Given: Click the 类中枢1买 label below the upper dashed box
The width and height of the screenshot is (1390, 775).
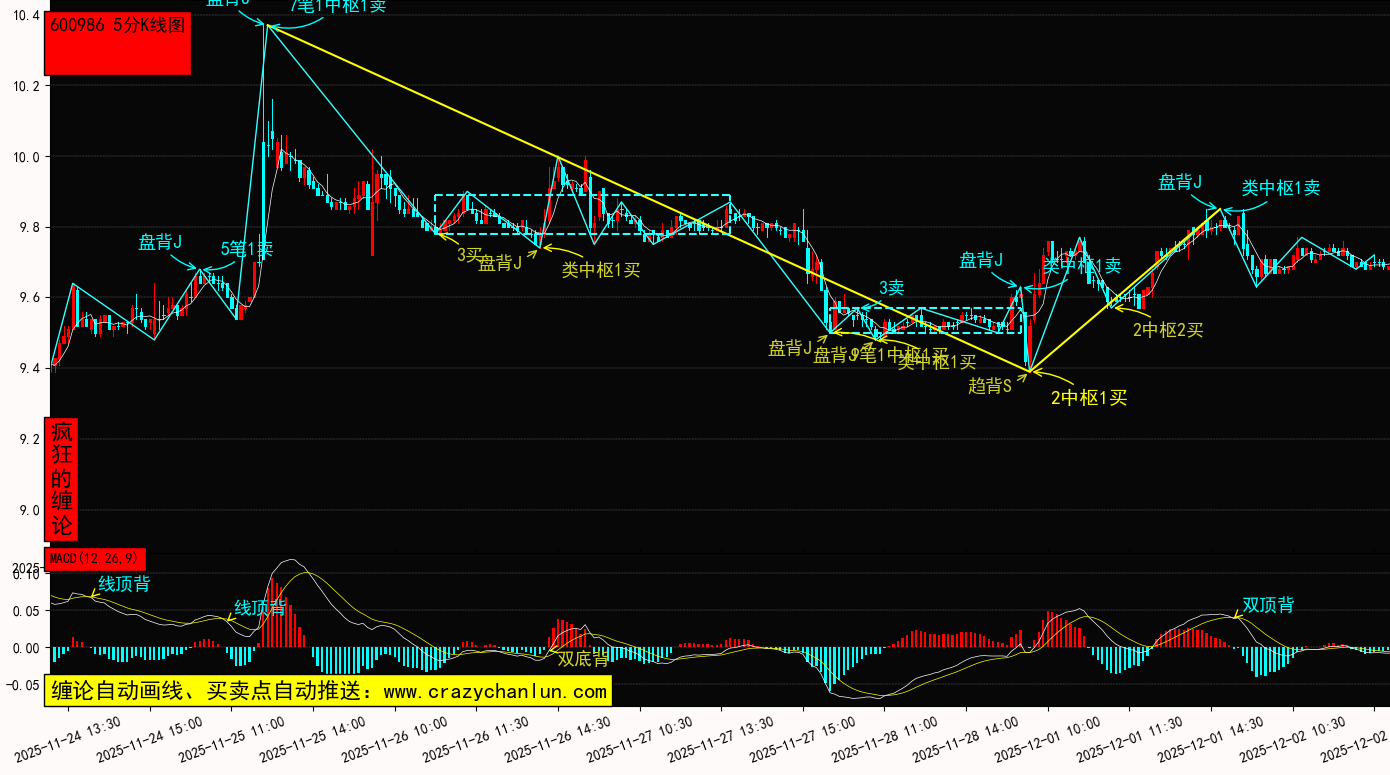Looking at the screenshot, I should coord(600,270).
